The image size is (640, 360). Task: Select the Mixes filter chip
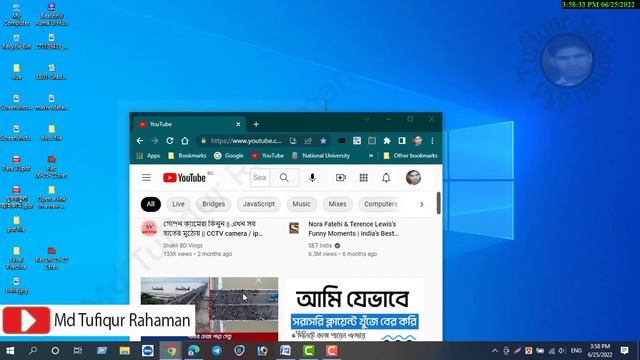pyautogui.click(x=338, y=204)
